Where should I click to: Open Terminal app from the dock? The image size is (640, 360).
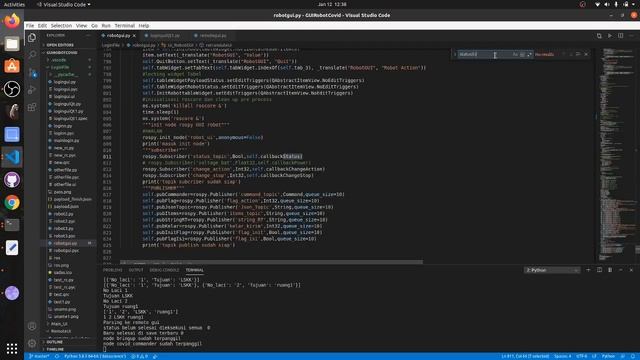(12, 225)
